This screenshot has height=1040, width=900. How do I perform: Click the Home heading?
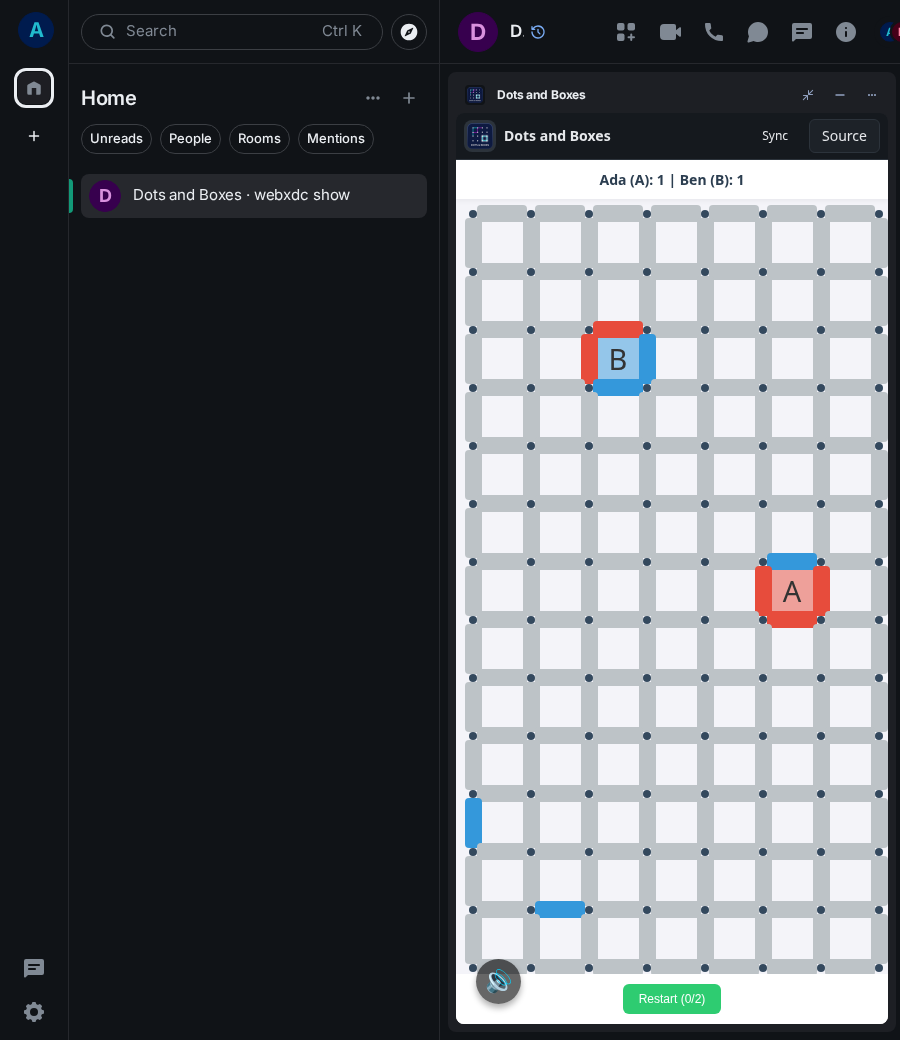(109, 98)
